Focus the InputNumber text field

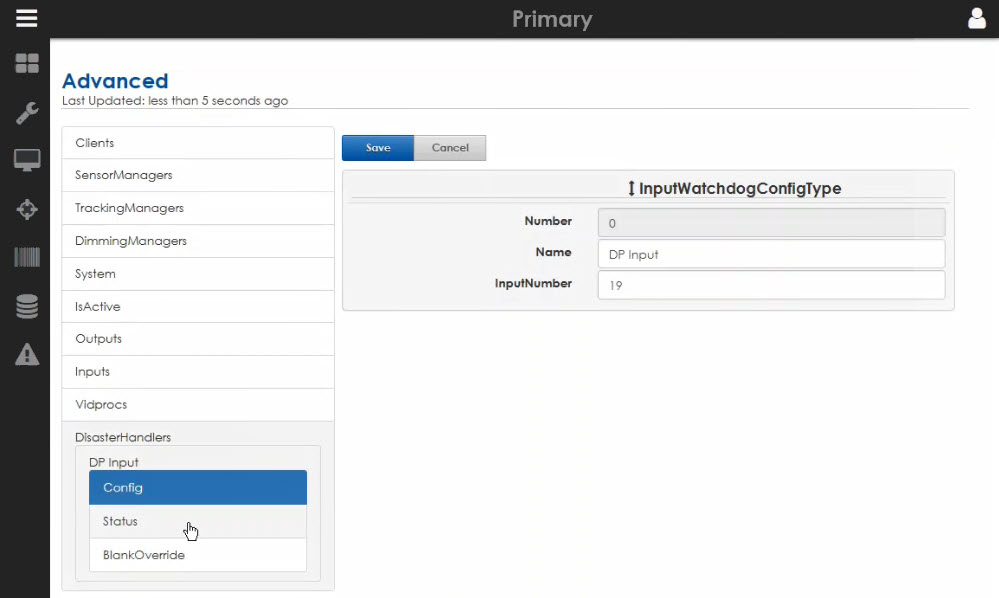point(770,285)
